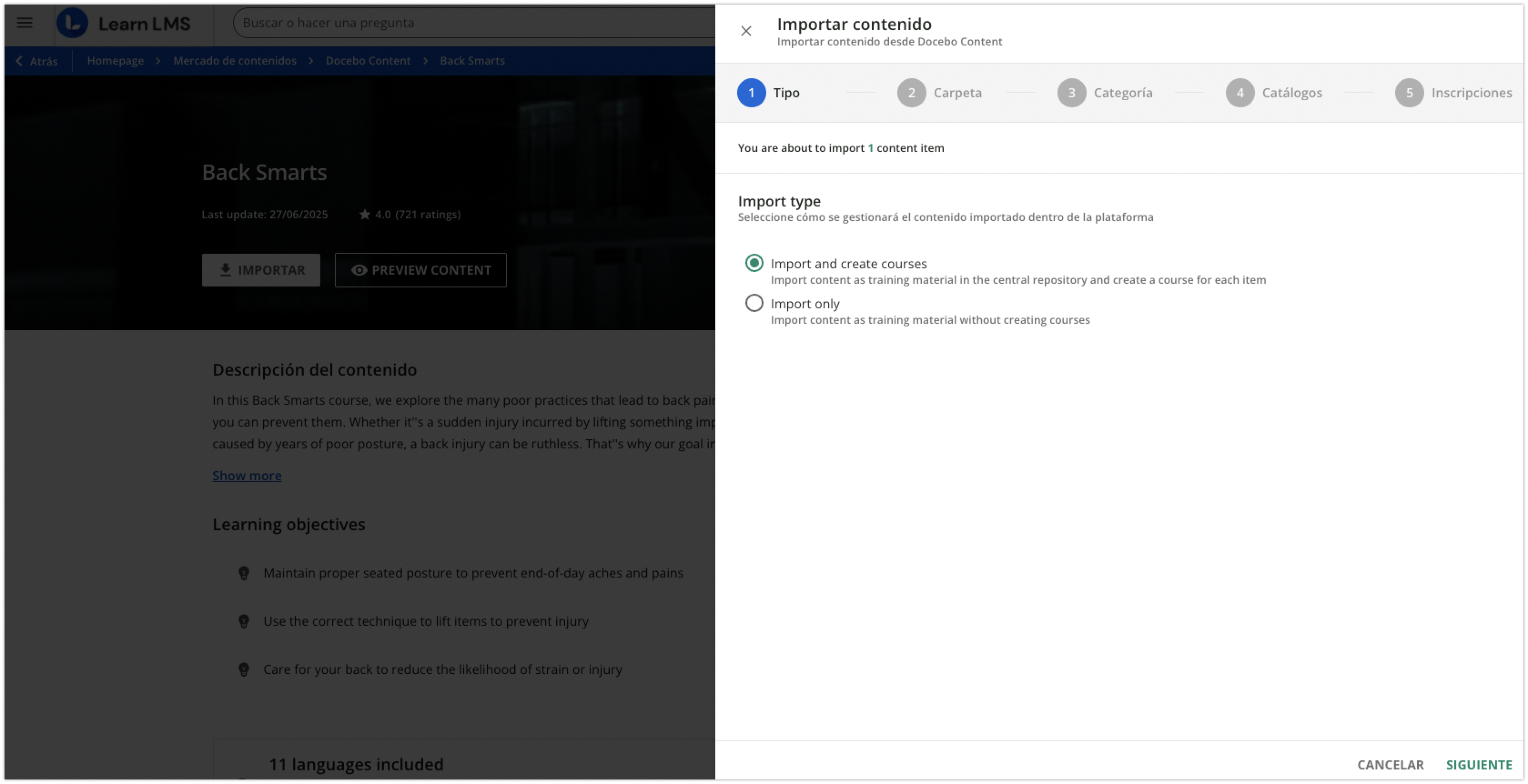Go to step 2 Carpeta
Screen dimensions: 1528x784
tap(912, 93)
